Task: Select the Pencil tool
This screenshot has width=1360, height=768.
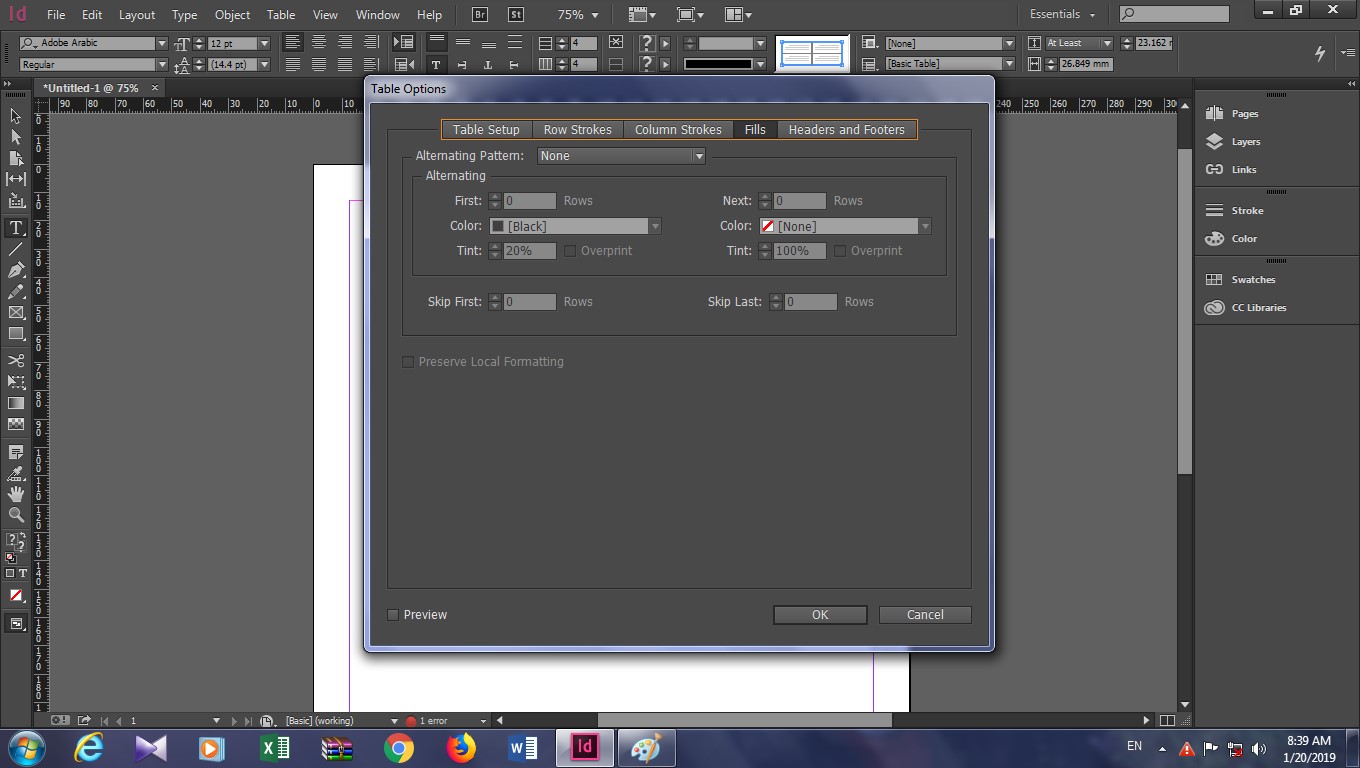Action: tap(16, 292)
